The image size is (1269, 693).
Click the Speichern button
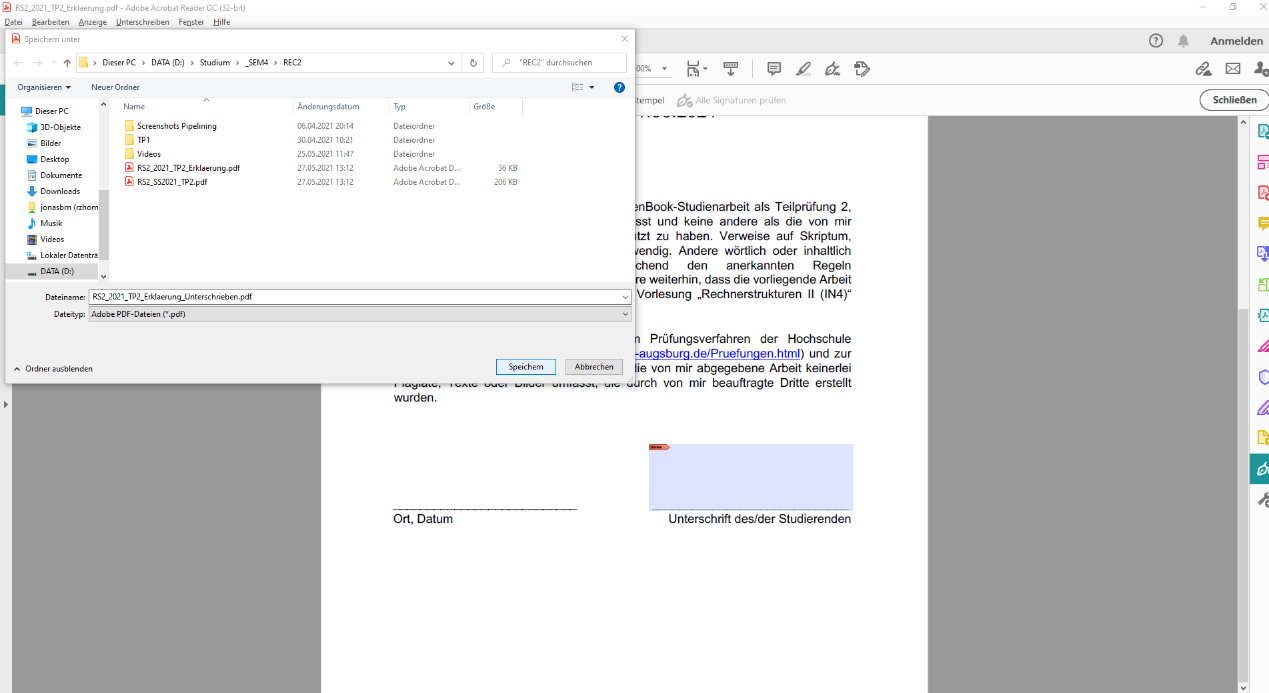click(525, 367)
